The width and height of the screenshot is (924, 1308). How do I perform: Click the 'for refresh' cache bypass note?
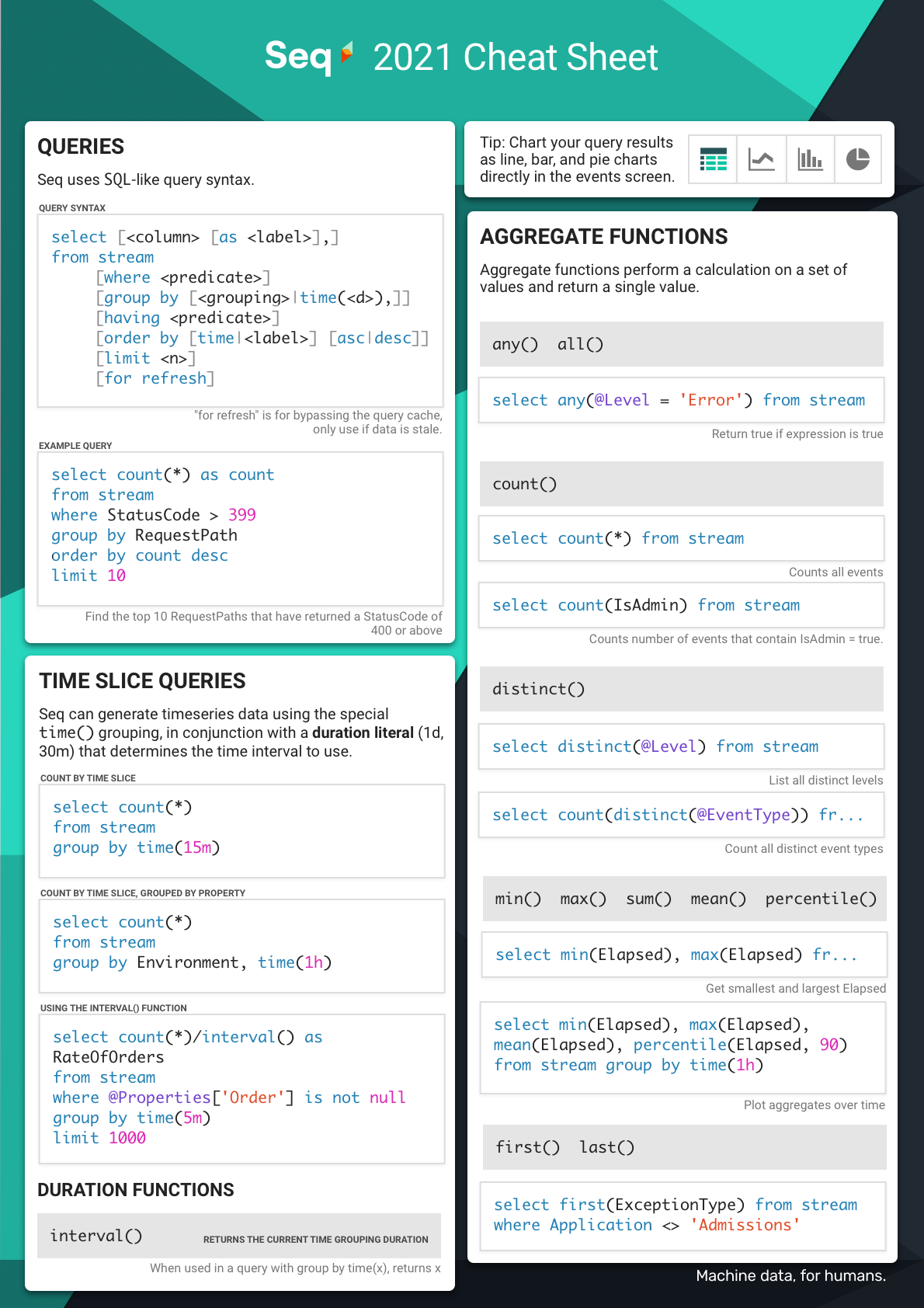point(318,423)
